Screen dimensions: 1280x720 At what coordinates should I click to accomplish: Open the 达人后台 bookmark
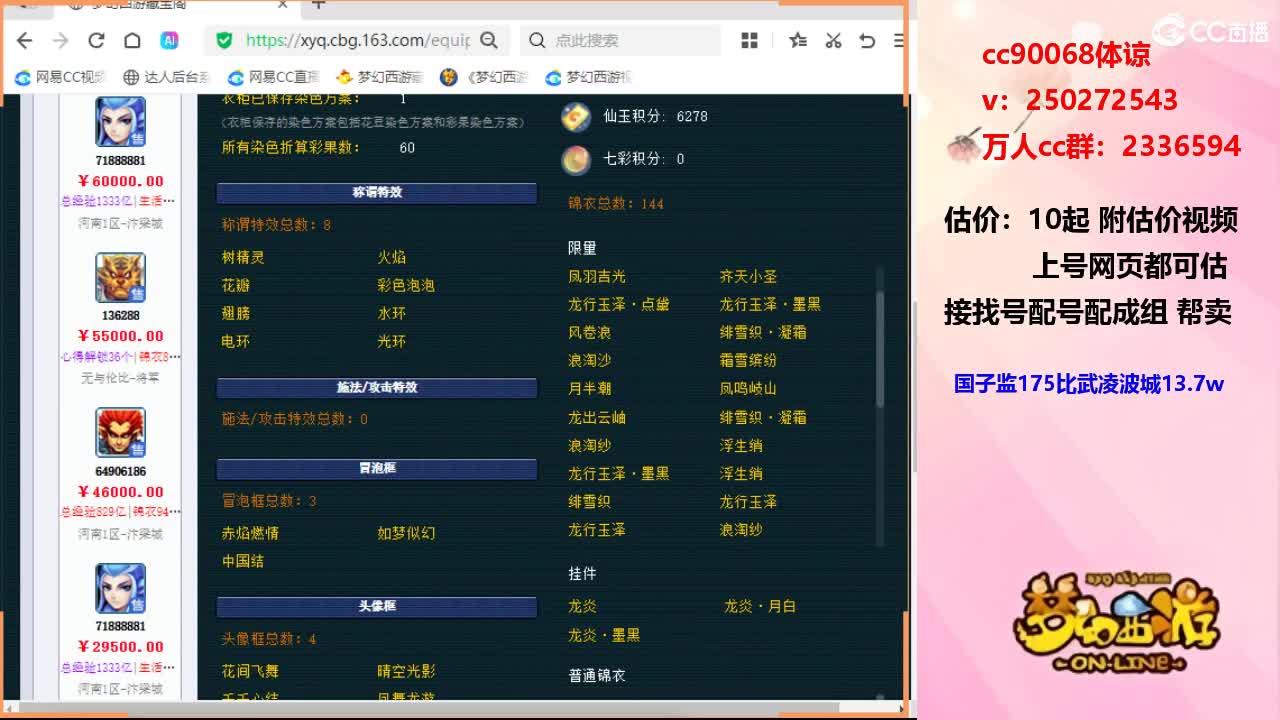167,77
